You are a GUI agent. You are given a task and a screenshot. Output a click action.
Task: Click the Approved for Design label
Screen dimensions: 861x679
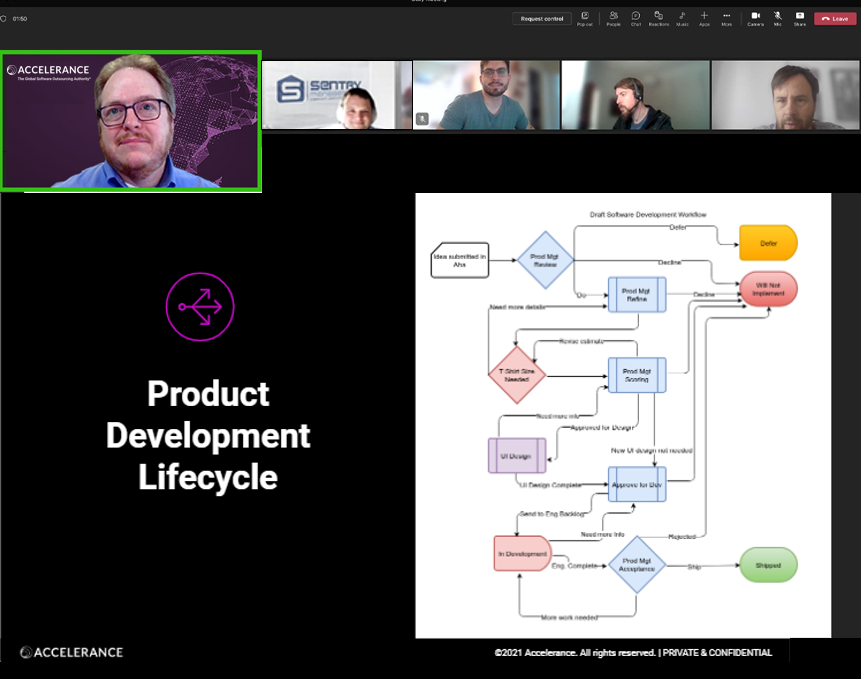tap(602, 427)
